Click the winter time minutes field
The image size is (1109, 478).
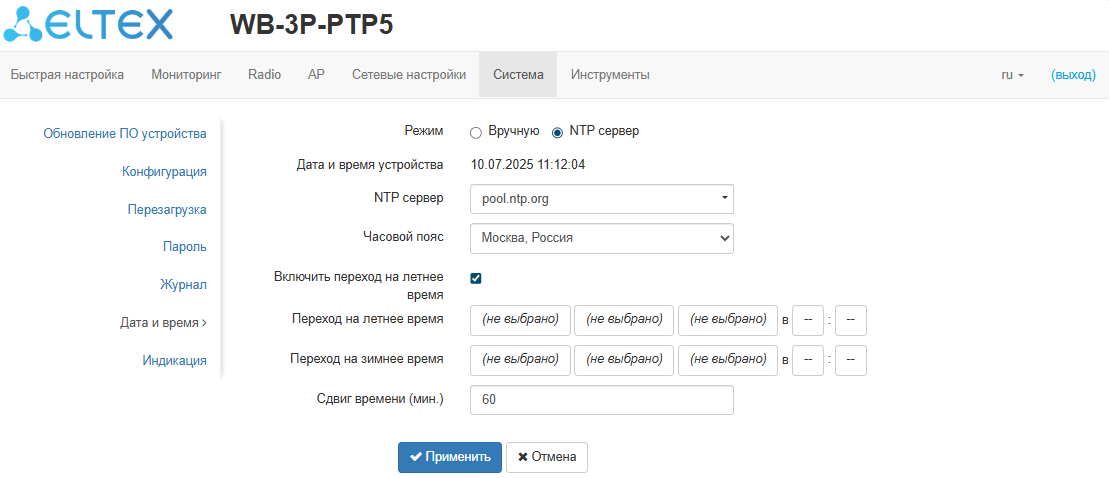point(850,359)
